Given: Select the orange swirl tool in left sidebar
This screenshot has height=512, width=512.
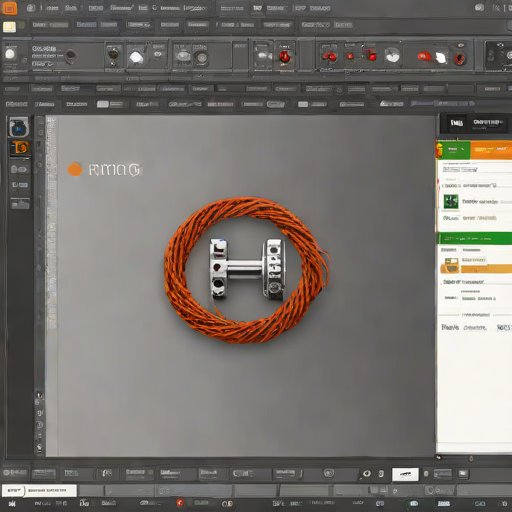Looking at the screenshot, I should 20,148.
